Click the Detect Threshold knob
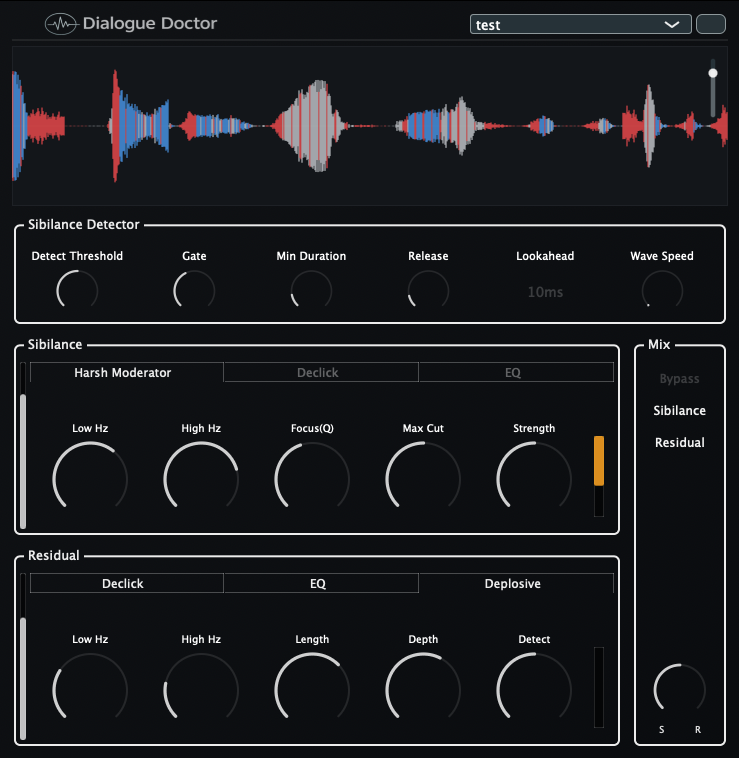 77,291
